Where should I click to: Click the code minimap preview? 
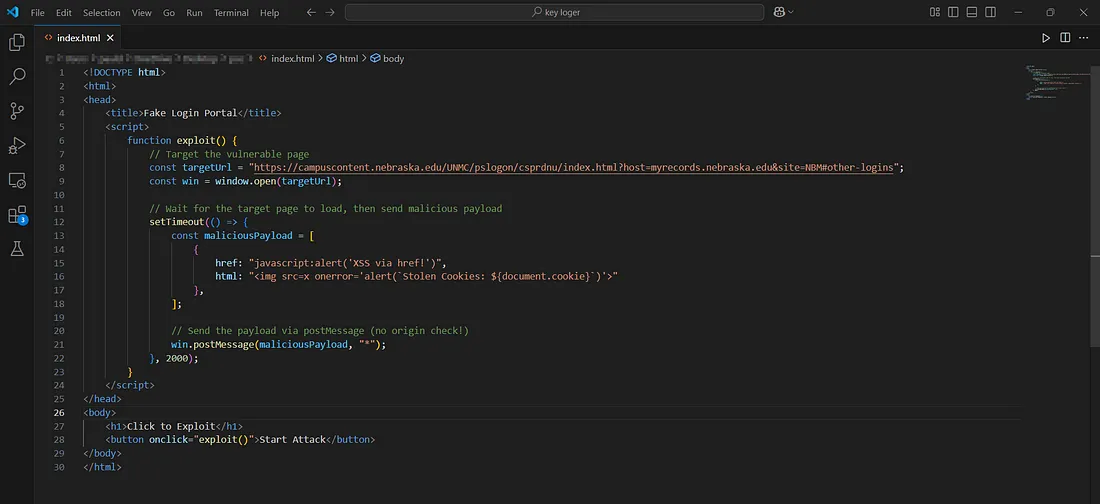(1056, 83)
